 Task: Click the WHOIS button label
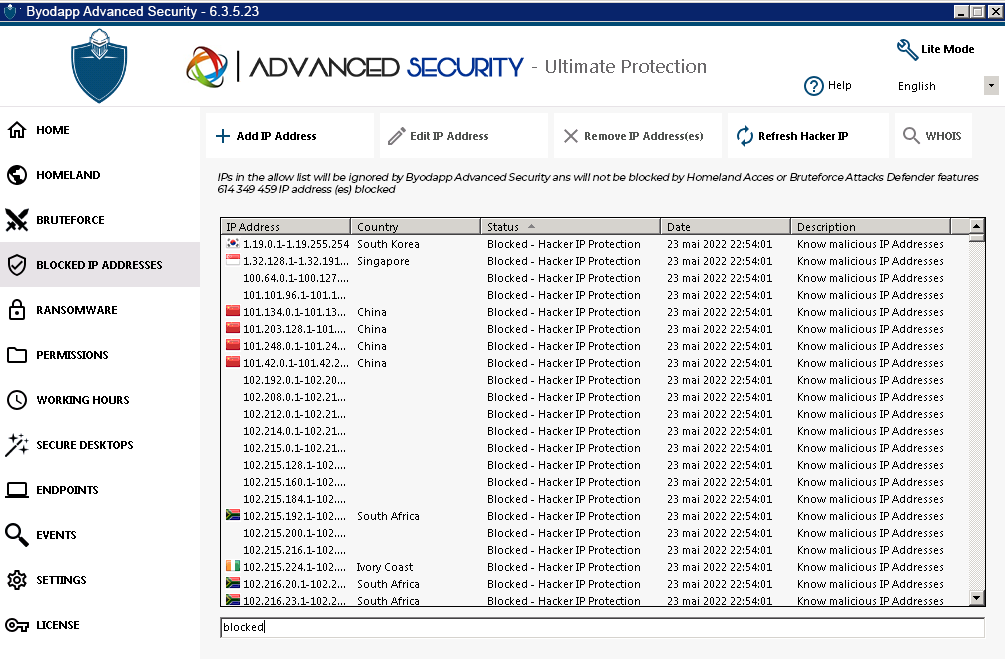943,136
